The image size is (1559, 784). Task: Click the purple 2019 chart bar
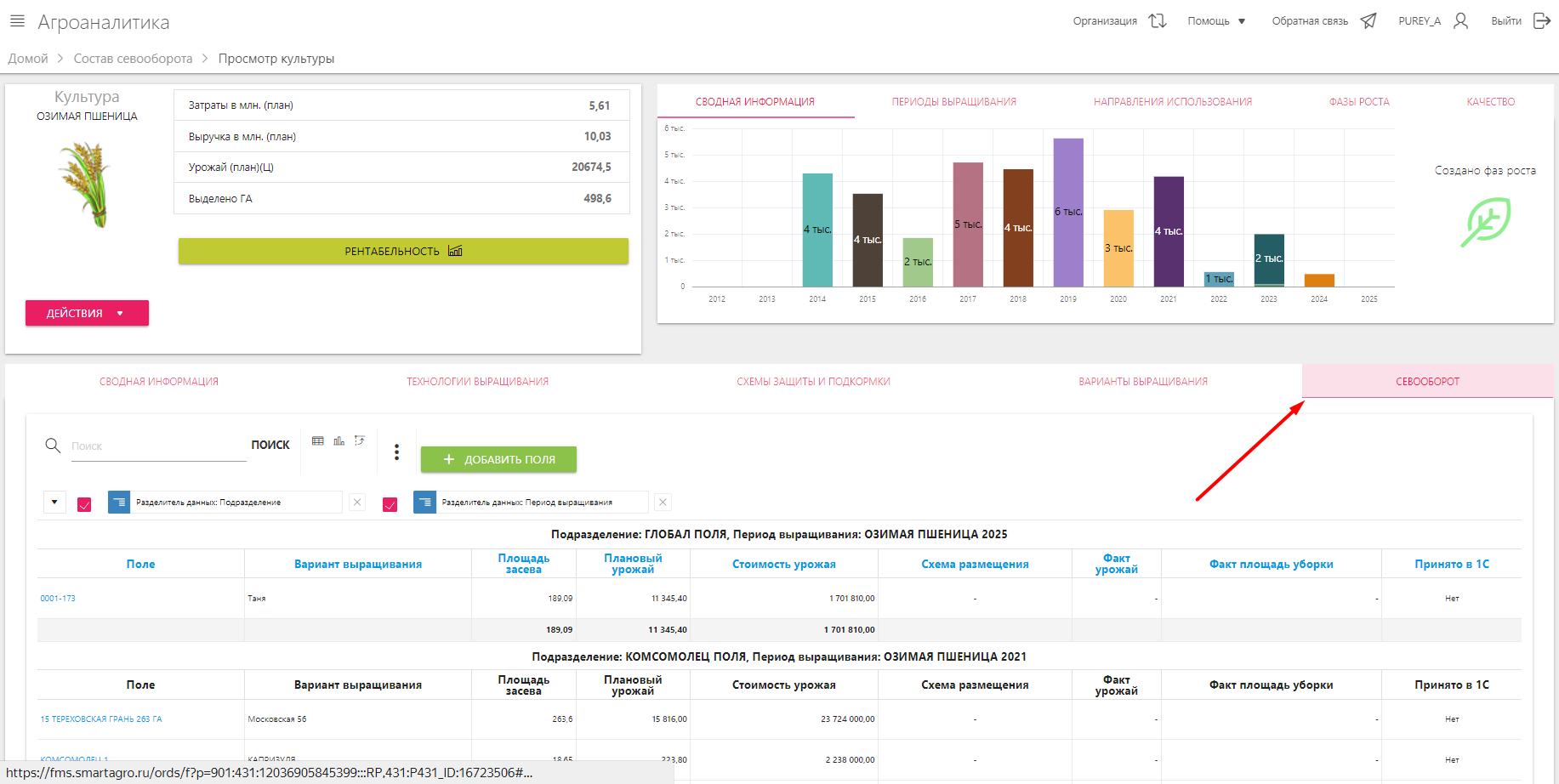[1068, 213]
